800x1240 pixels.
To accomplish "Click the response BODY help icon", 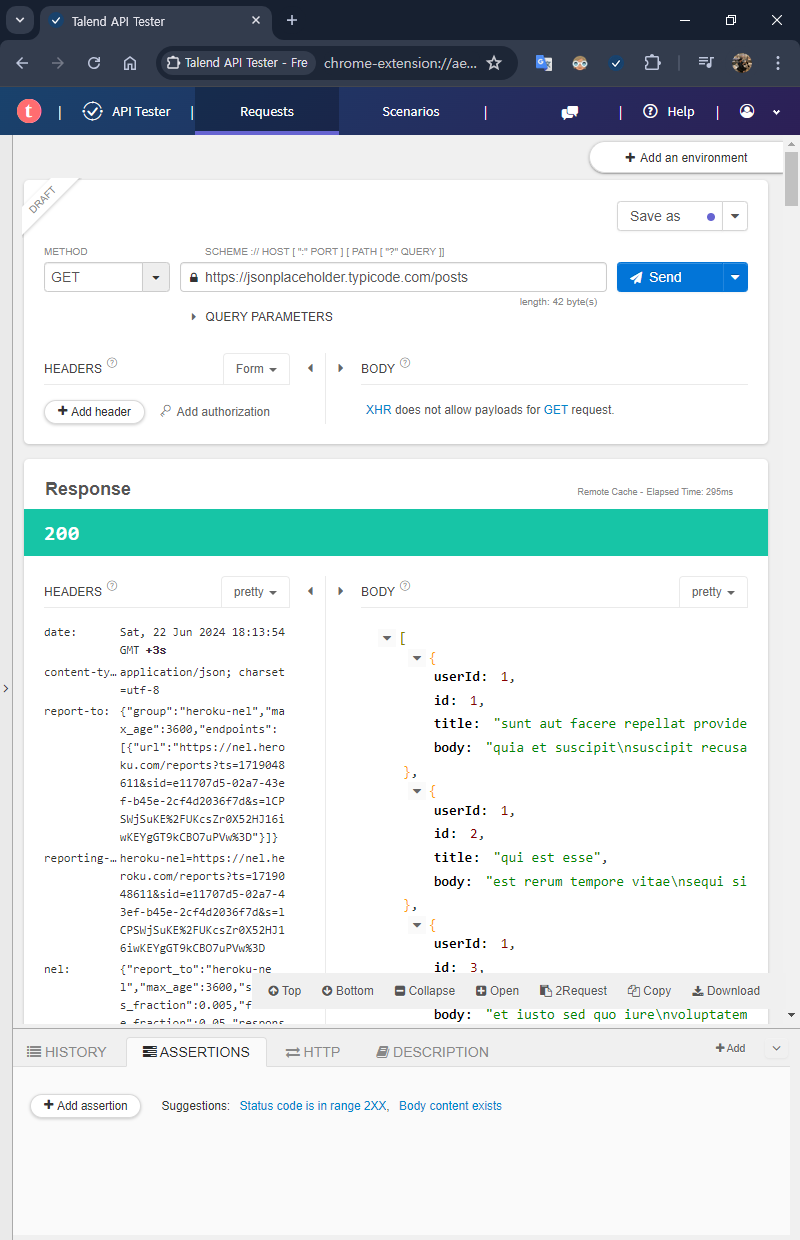I will (405, 587).
